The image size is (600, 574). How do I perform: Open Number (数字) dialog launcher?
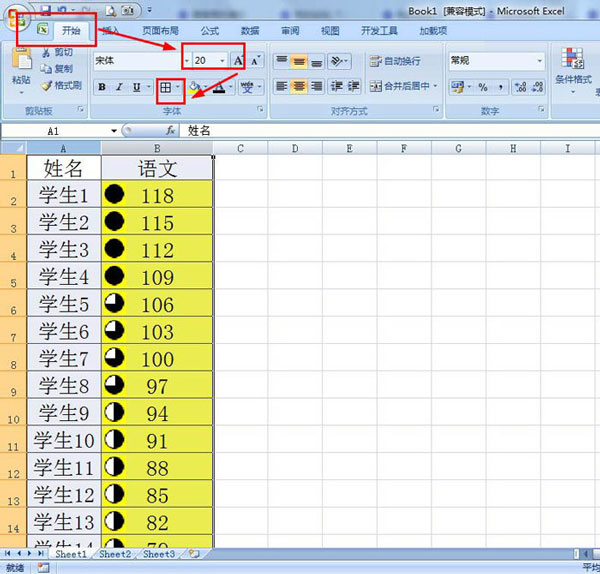click(541, 109)
